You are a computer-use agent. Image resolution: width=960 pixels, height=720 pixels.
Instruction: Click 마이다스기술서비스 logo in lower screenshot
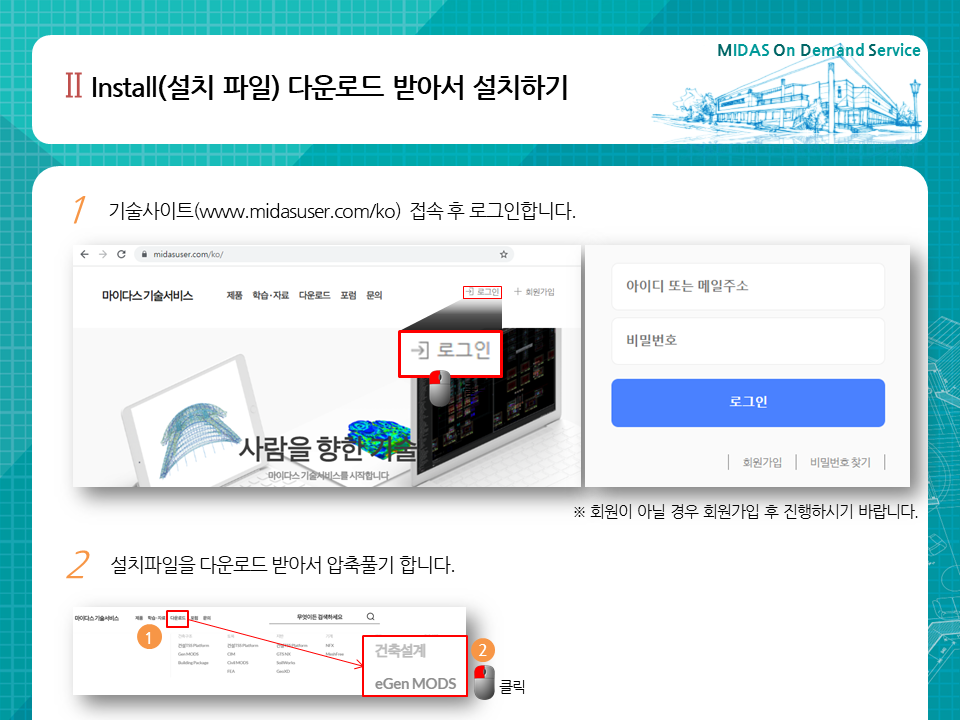tap(97, 618)
